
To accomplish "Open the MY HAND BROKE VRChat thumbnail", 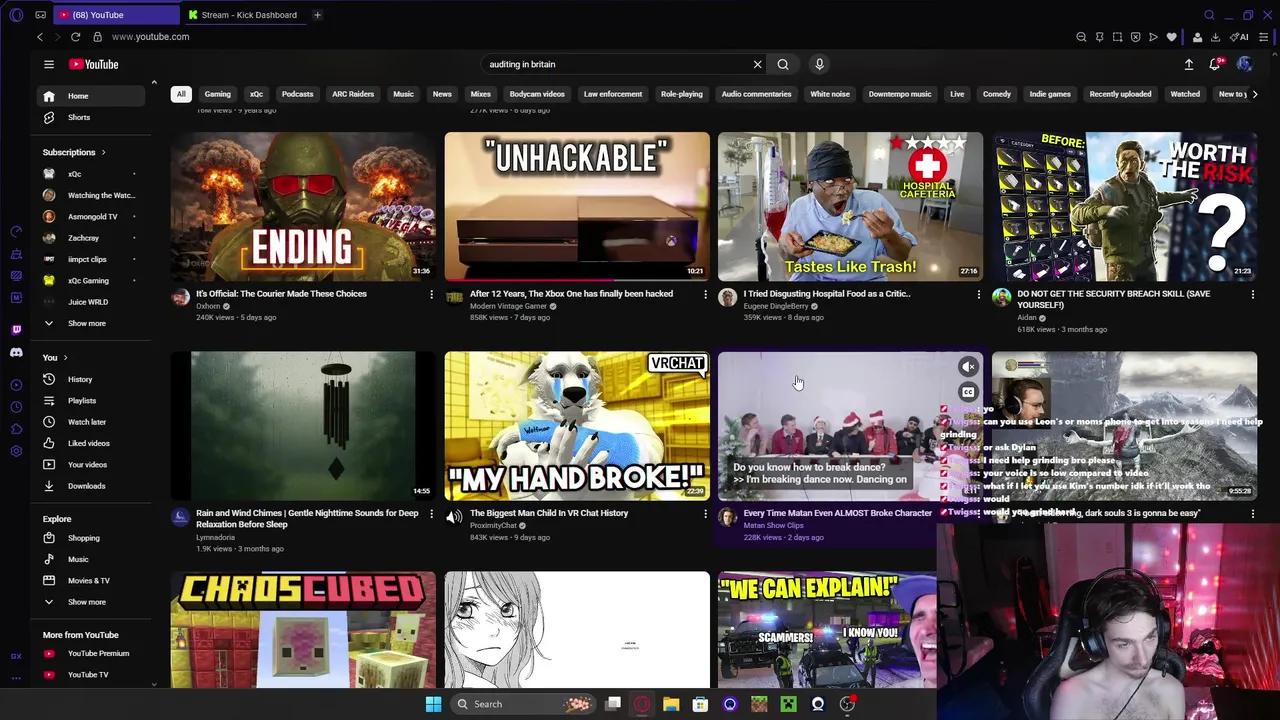I will pos(577,426).
